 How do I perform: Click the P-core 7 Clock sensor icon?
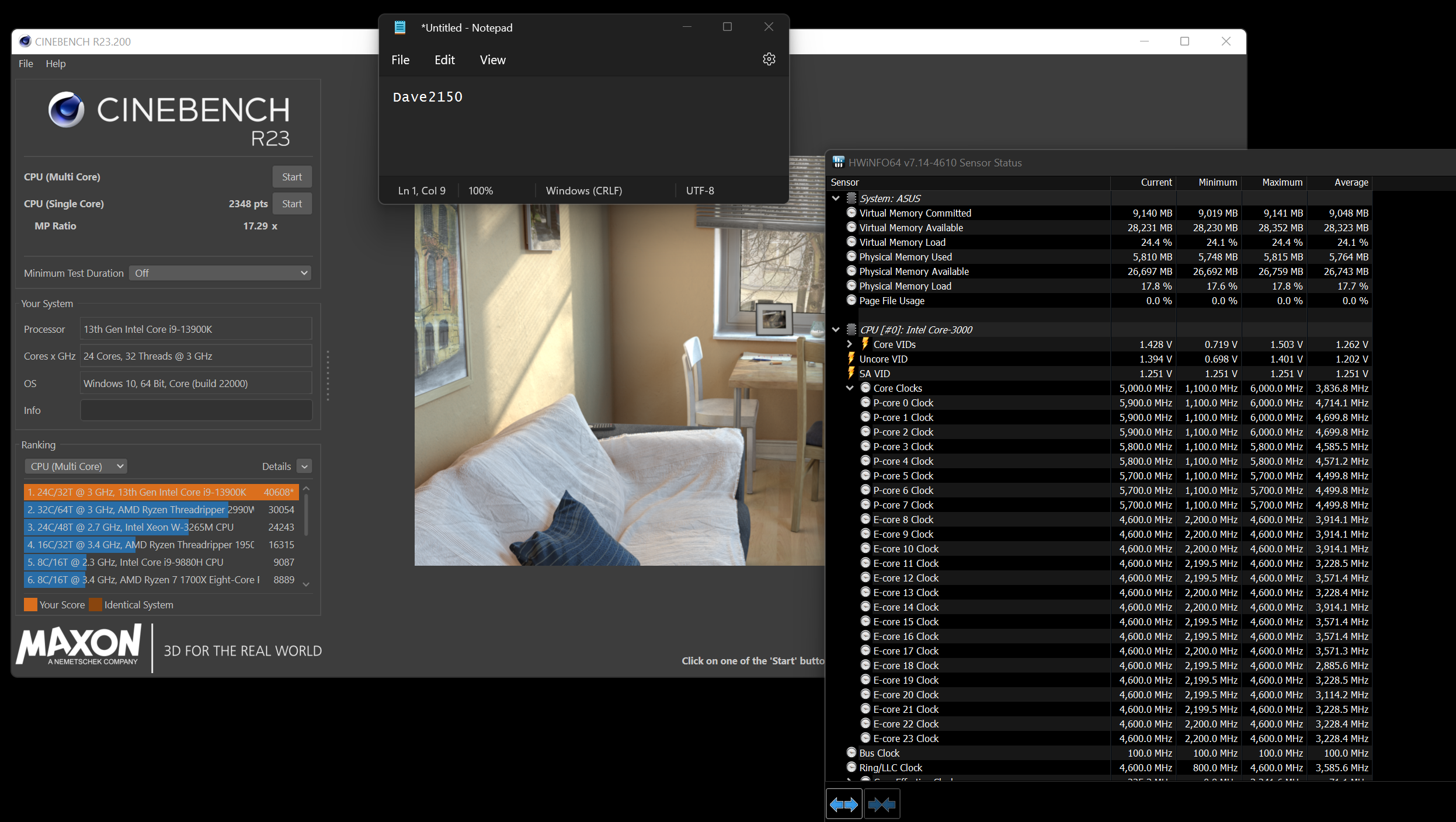tap(866, 504)
